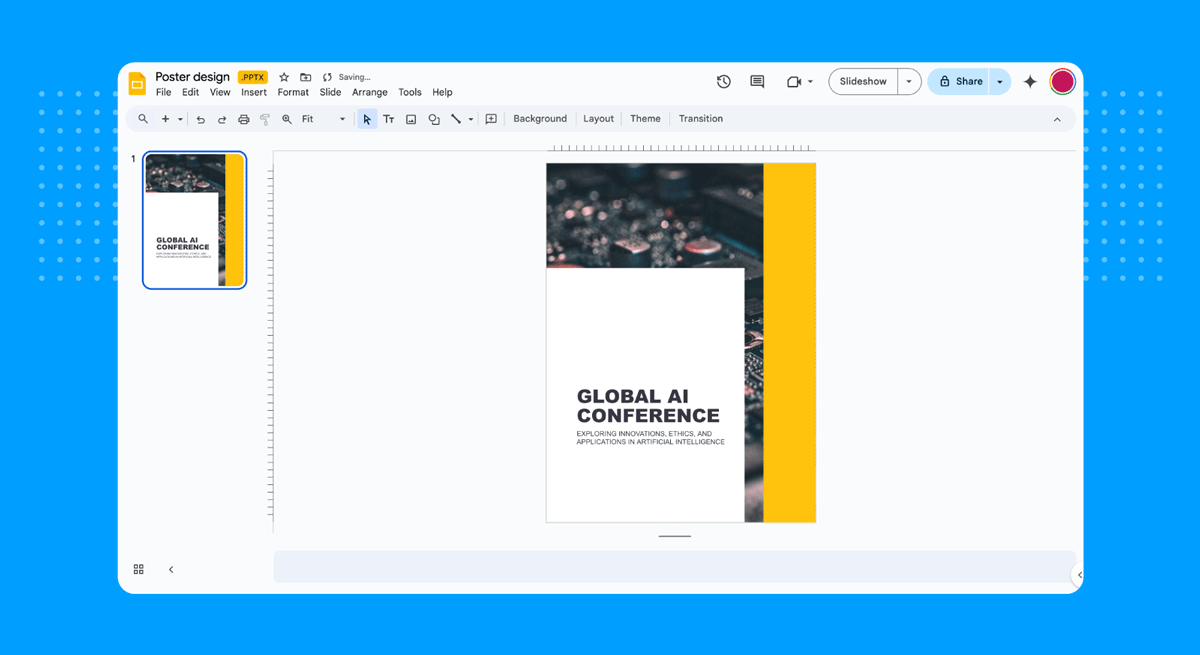1200x655 pixels.
Task: Open the shape insert tool
Action: (x=434, y=119)
